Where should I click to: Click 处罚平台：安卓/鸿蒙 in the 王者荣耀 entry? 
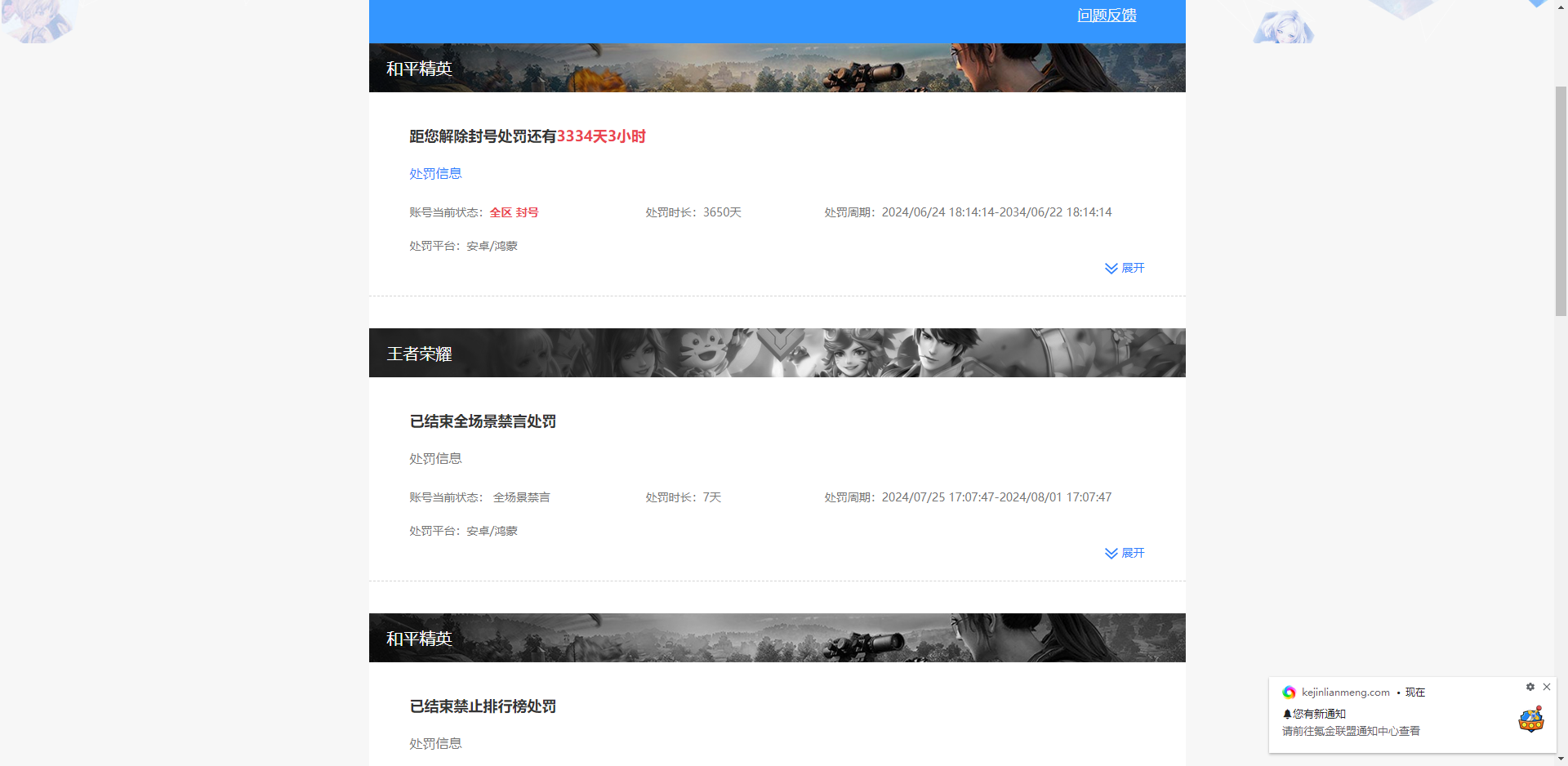[463, 531]
